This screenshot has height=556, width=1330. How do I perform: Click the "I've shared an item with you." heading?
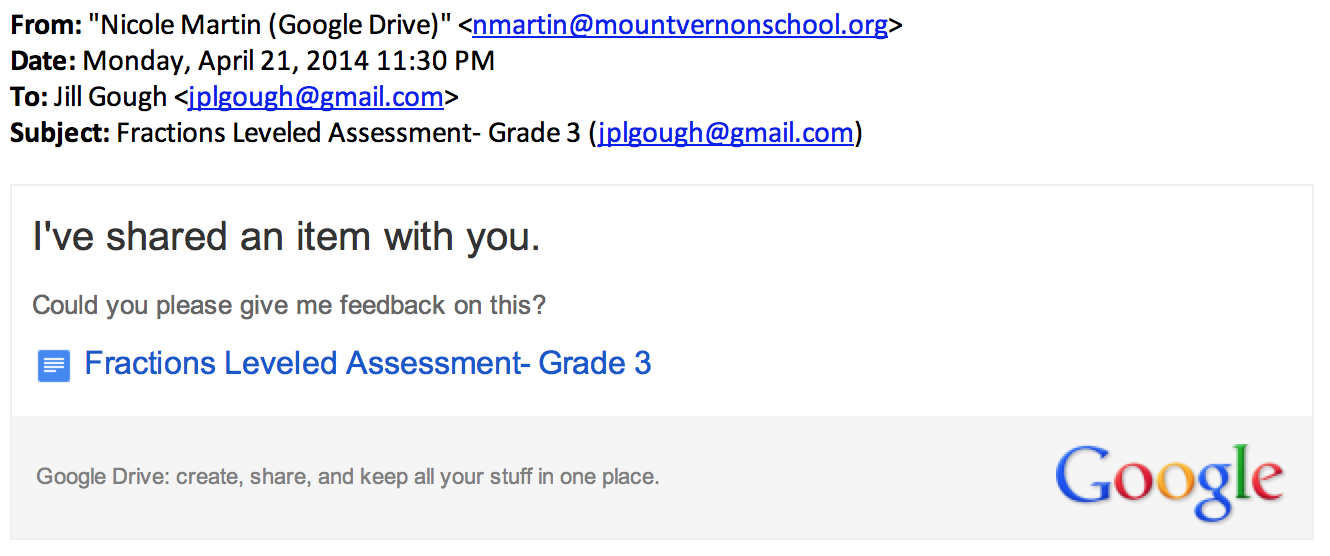(x=286, y=237)
